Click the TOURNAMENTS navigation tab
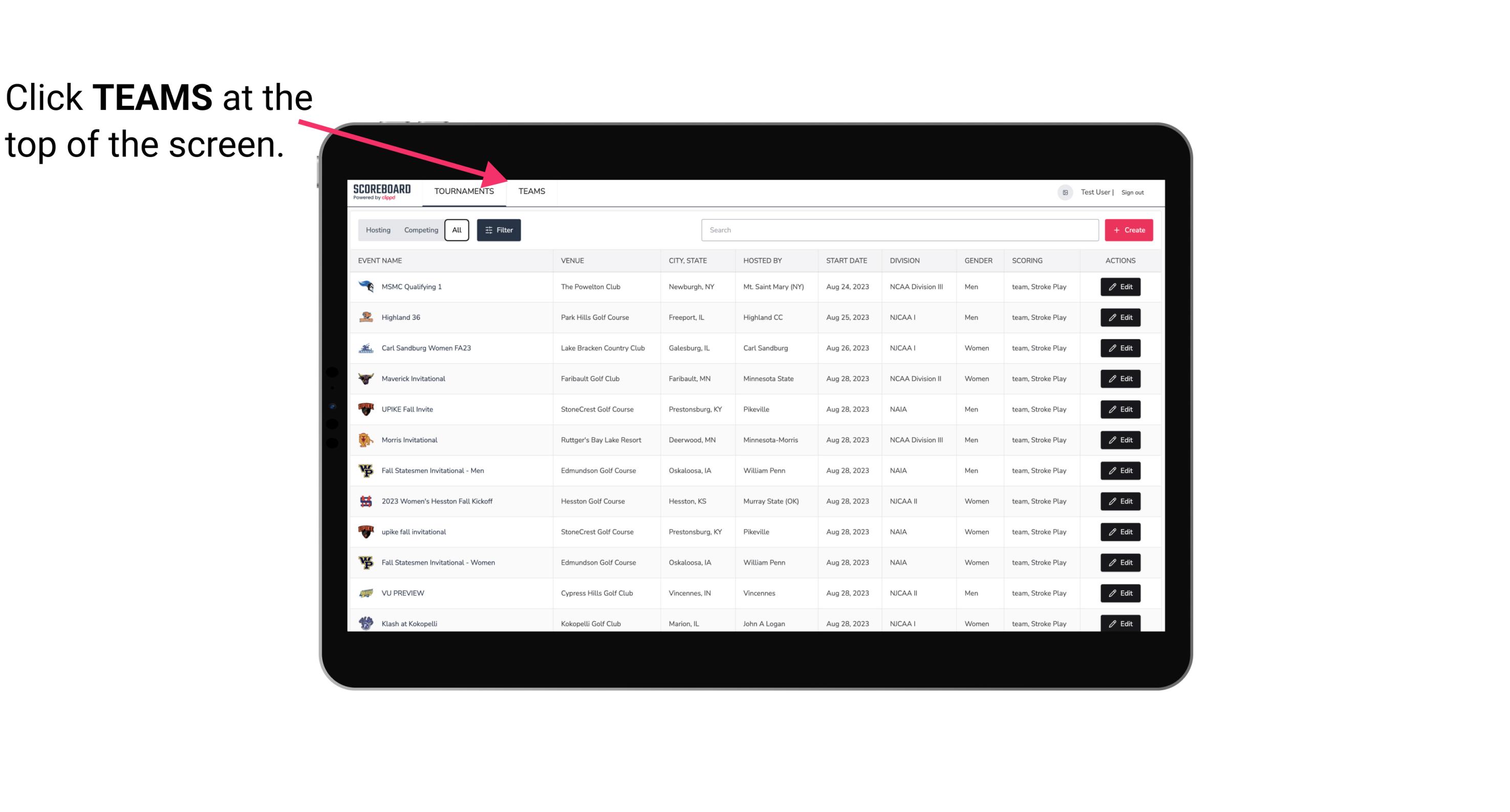 [464, 191]
